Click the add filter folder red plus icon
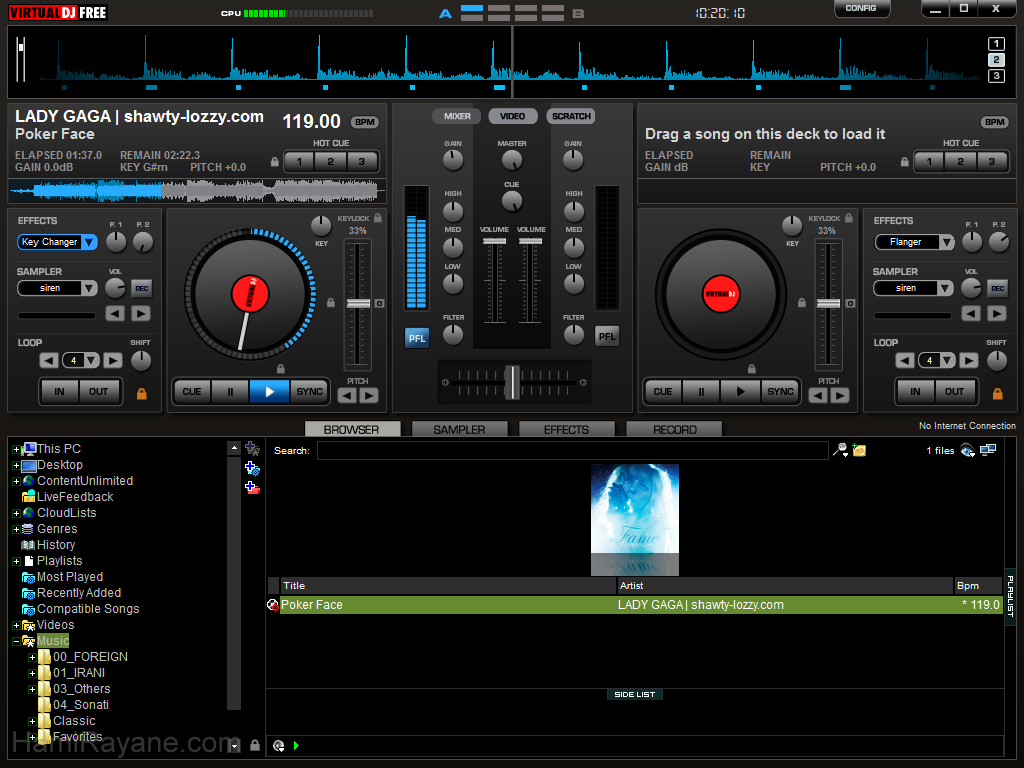This screenshot has height=768, width=1024. tap(252, 488)
